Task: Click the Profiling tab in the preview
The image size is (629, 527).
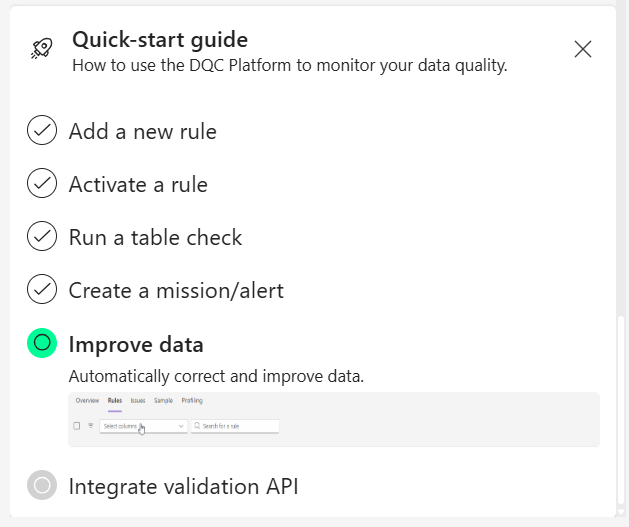Action: point(192,400)
